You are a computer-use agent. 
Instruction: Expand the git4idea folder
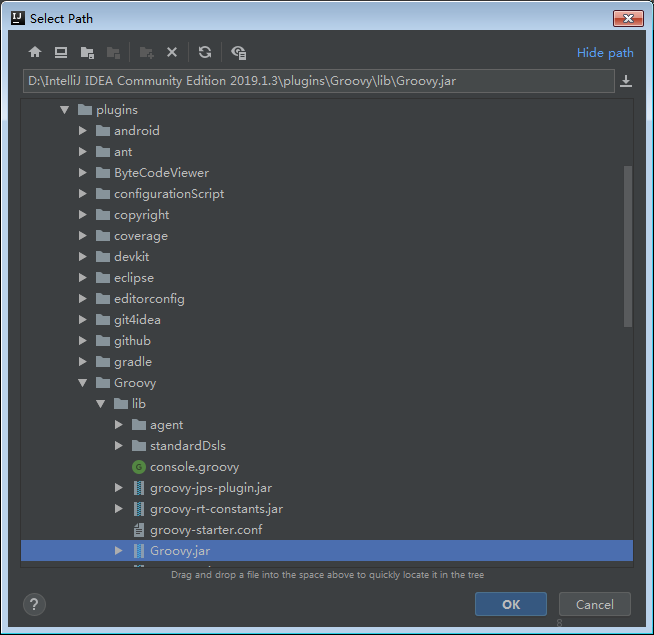click(83, 320)
